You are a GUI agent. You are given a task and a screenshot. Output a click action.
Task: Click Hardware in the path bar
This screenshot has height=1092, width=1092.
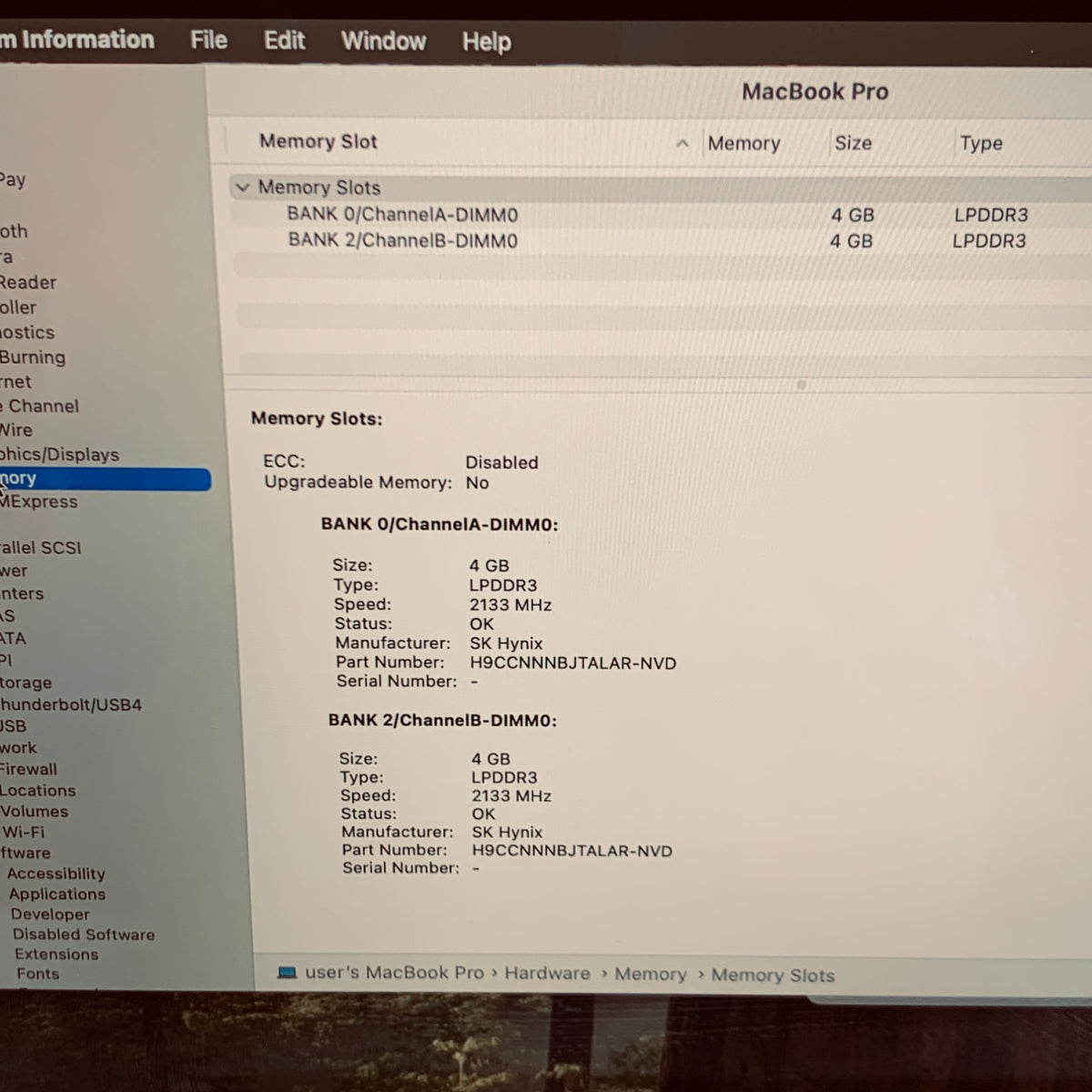[x=547, y=973]
